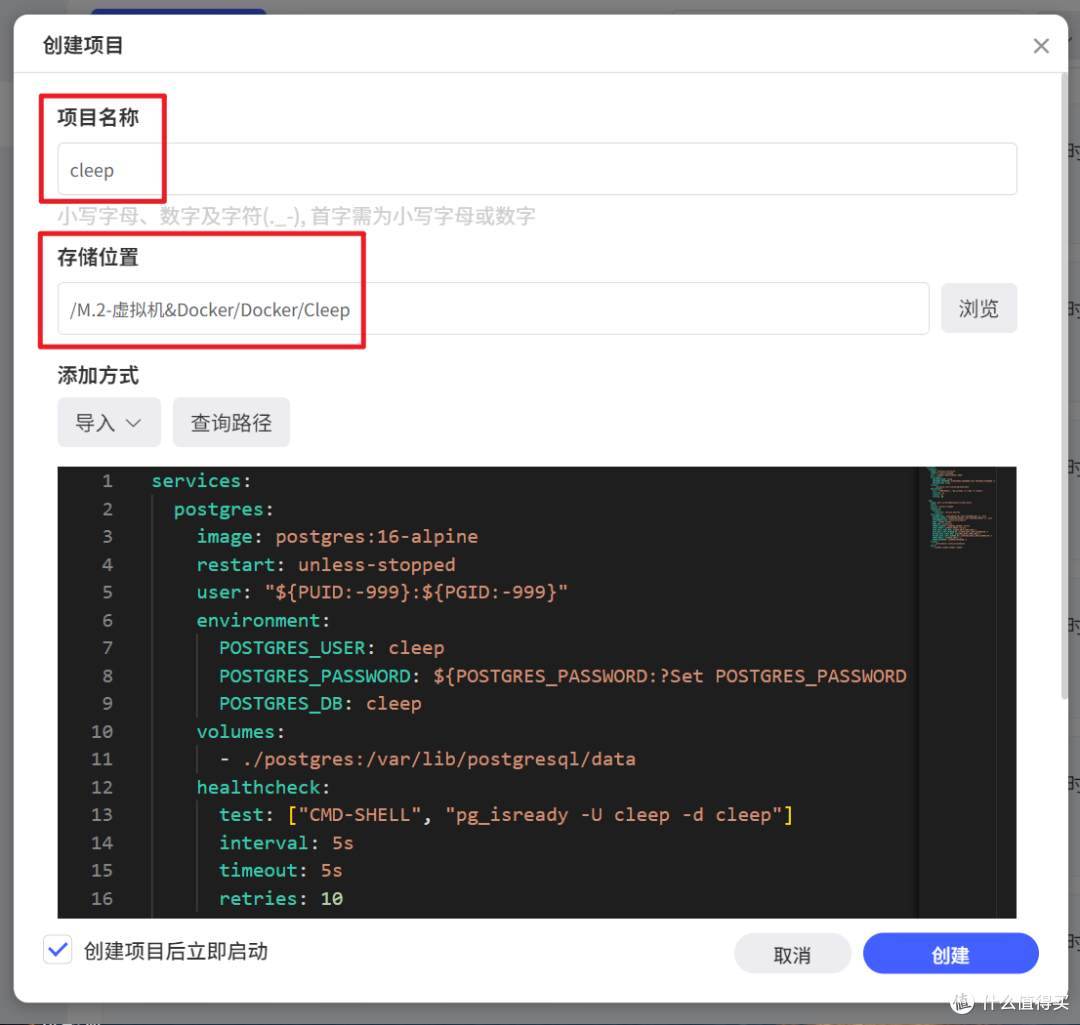Click the dialog's vertical scrollbar

pos(1063,386)
